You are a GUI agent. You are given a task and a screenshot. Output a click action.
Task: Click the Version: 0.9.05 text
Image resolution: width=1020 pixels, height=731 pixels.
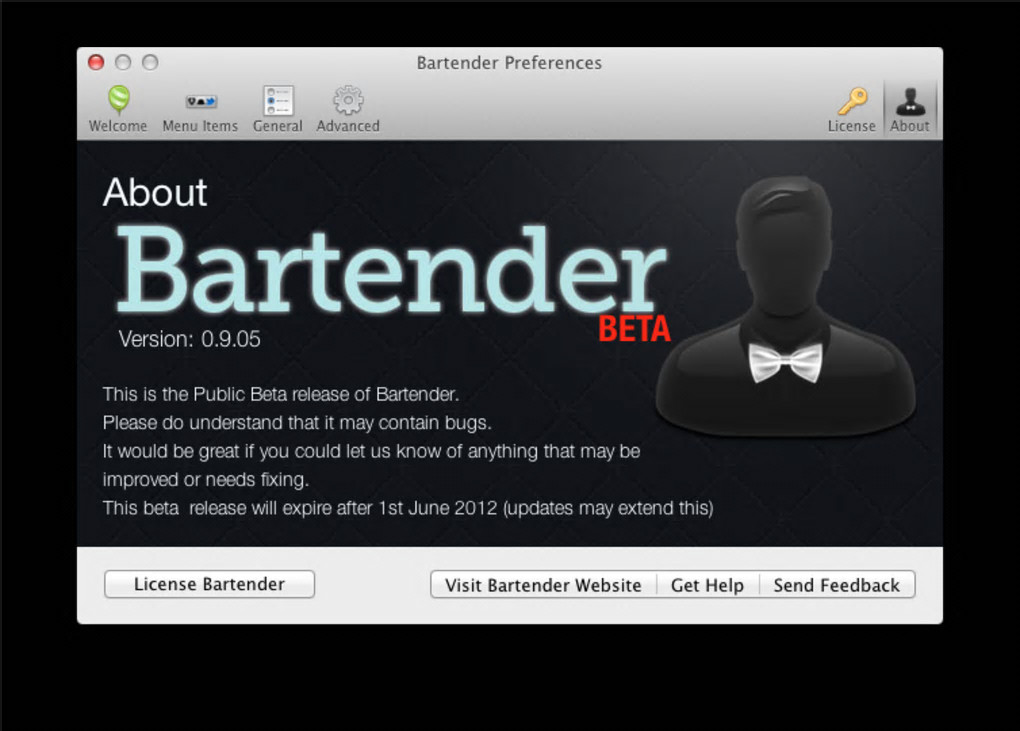coord(189,339)
